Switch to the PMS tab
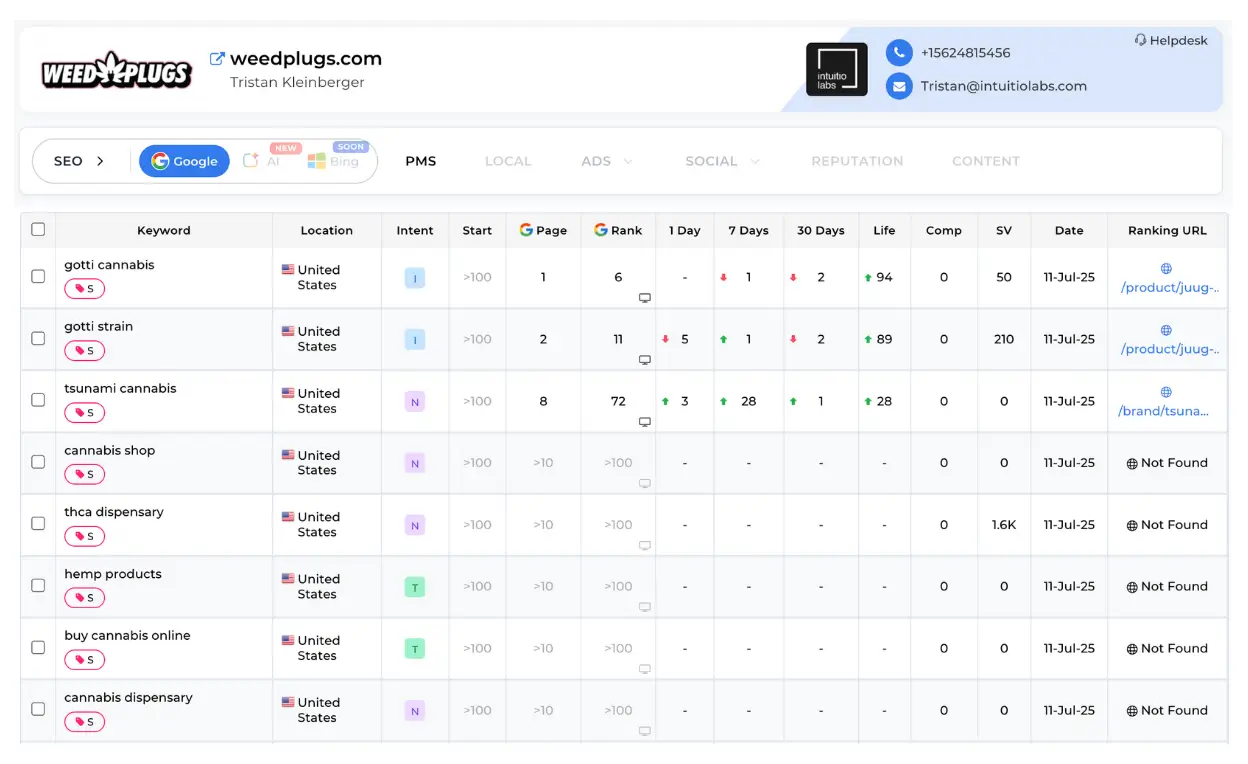The image size is (1248, 764). [x=420, y=160]
